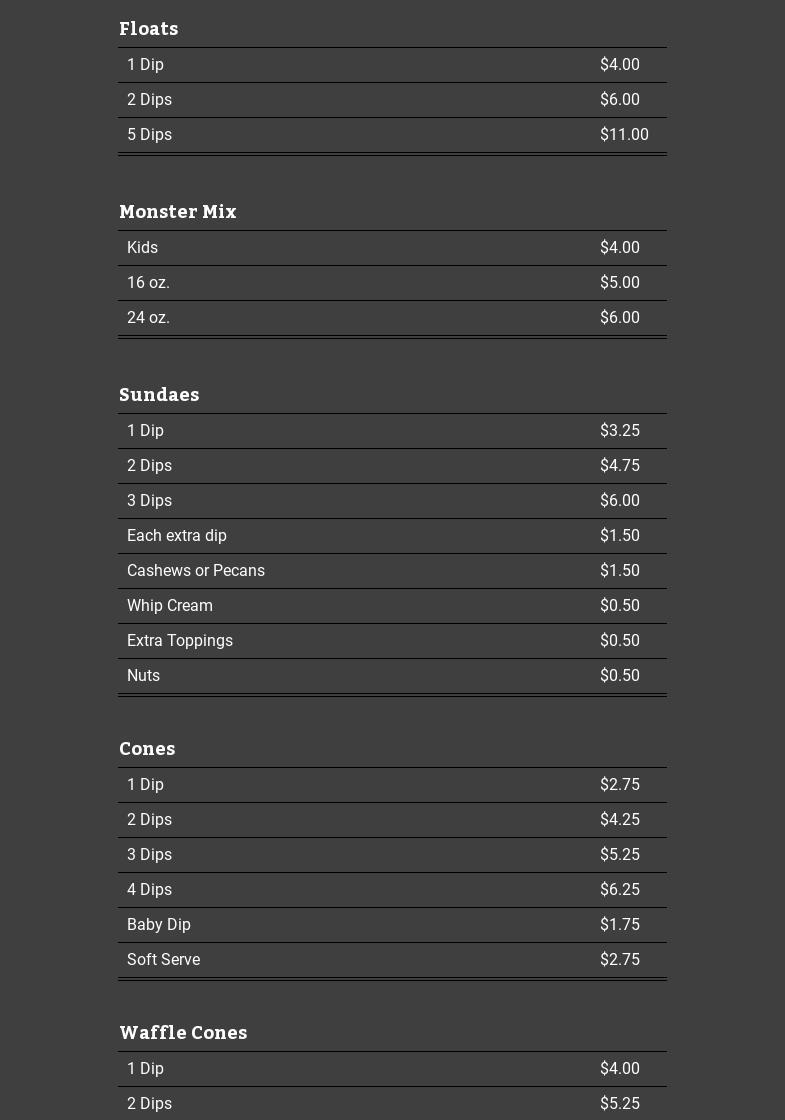Choose the Cashews or Pecans row

click(x=392, y=571)
